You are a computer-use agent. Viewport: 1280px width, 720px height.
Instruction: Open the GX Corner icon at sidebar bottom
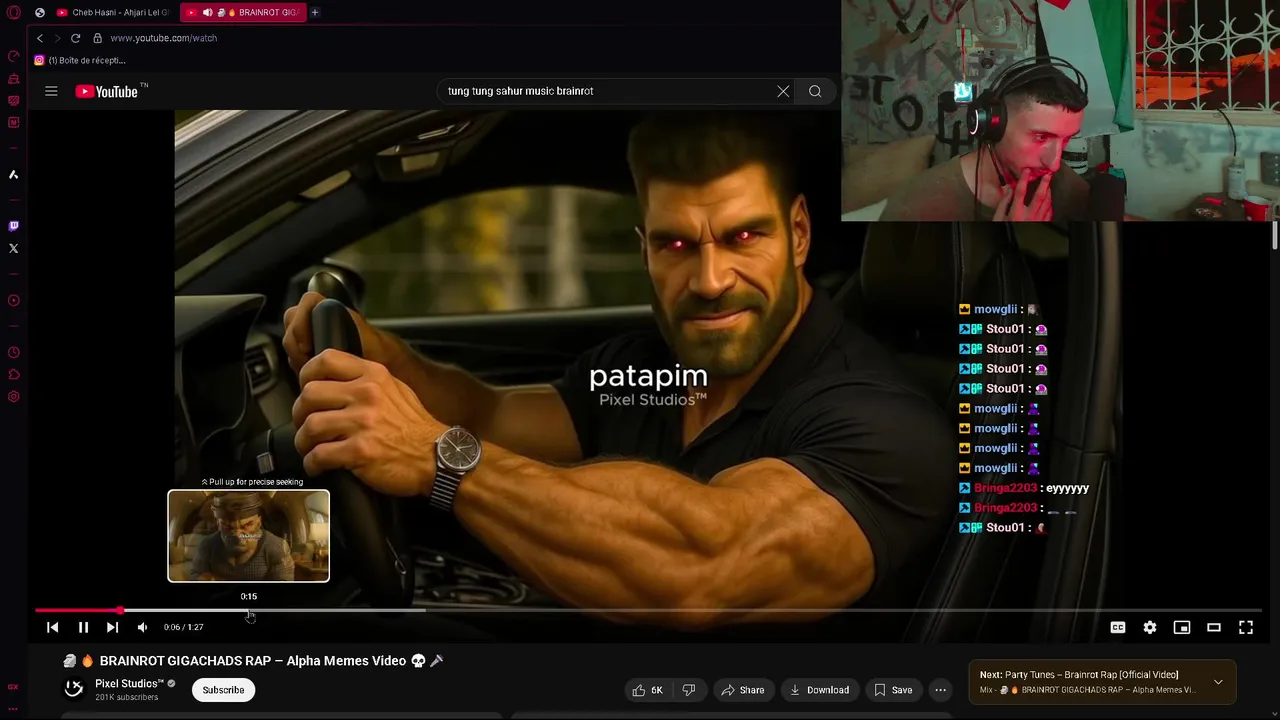pos(13,687)
